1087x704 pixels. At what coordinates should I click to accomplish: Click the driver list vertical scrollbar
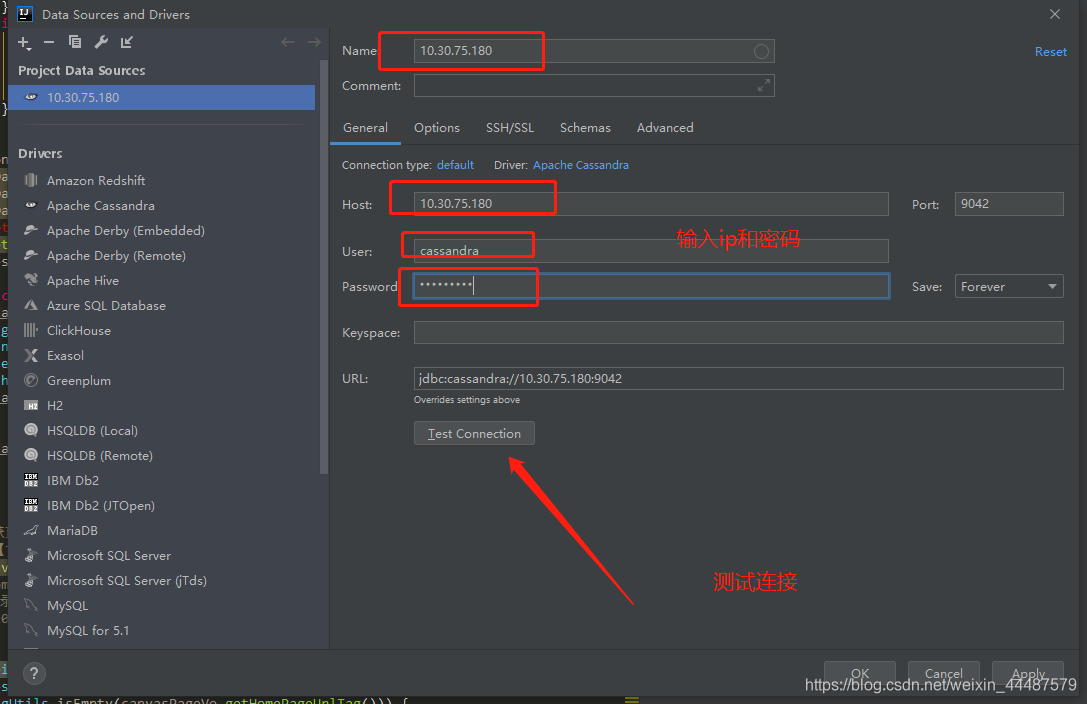pyautogui.click(x=323, y=267)
